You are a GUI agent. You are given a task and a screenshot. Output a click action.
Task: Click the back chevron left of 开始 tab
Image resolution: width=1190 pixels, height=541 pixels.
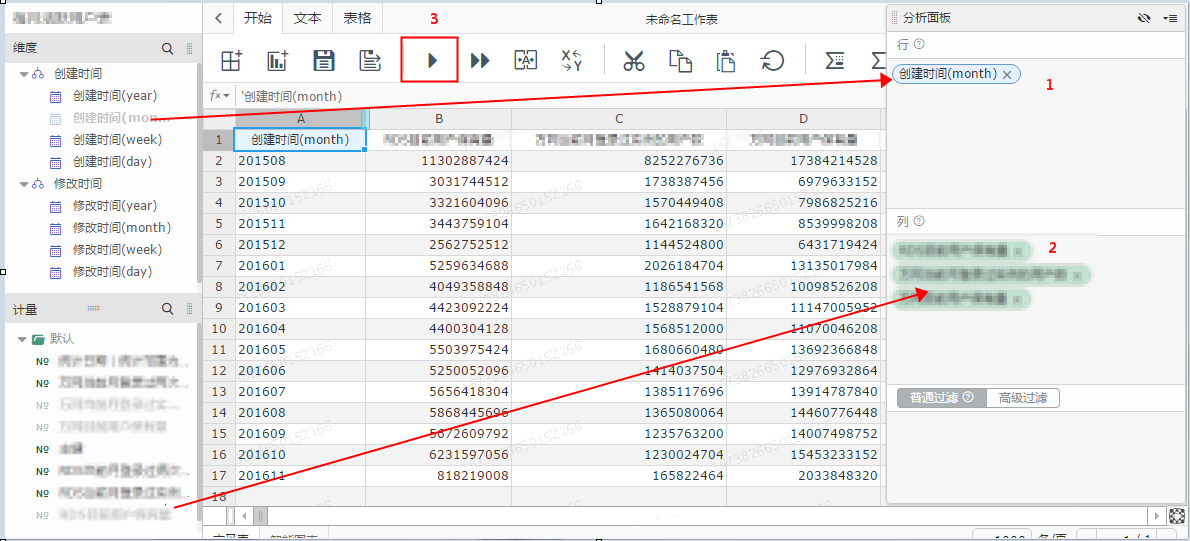click(219, 18)
